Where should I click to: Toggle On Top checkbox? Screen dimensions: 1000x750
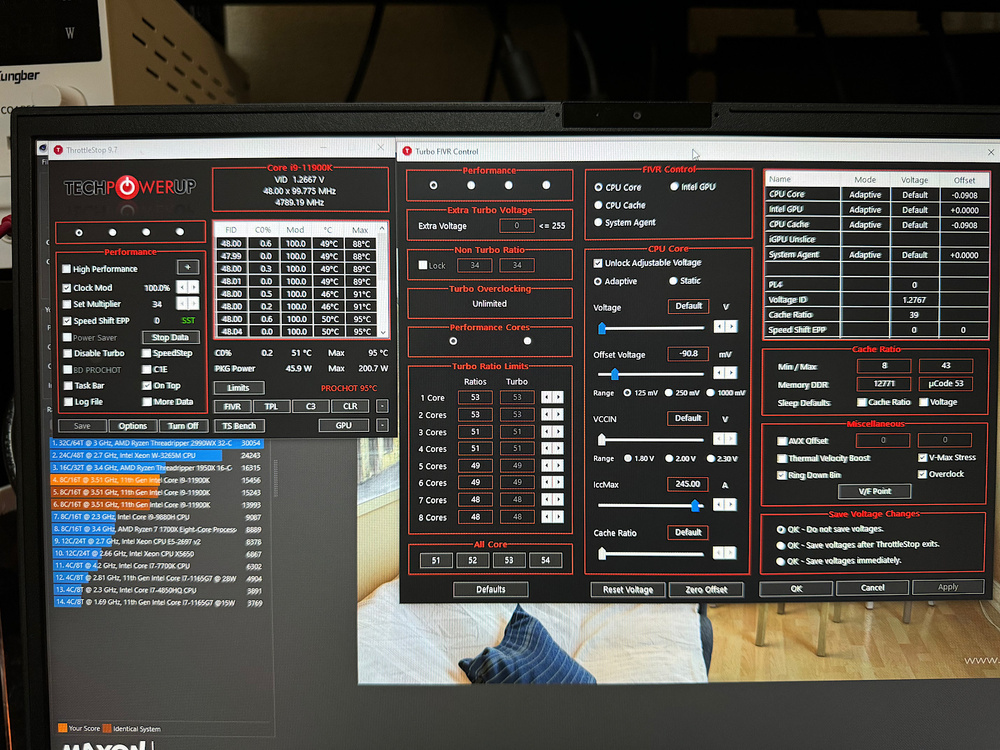click(146, 385)
